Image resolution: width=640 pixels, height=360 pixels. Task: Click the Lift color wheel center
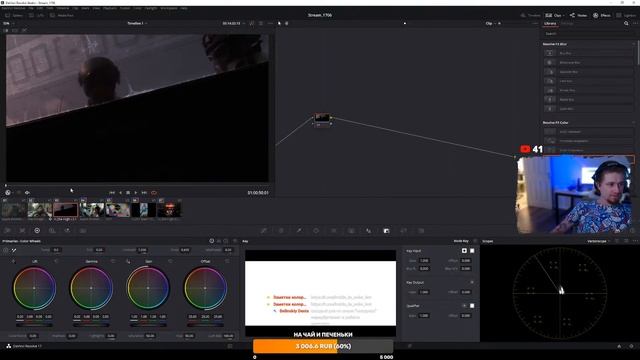(x=34, y=288)
